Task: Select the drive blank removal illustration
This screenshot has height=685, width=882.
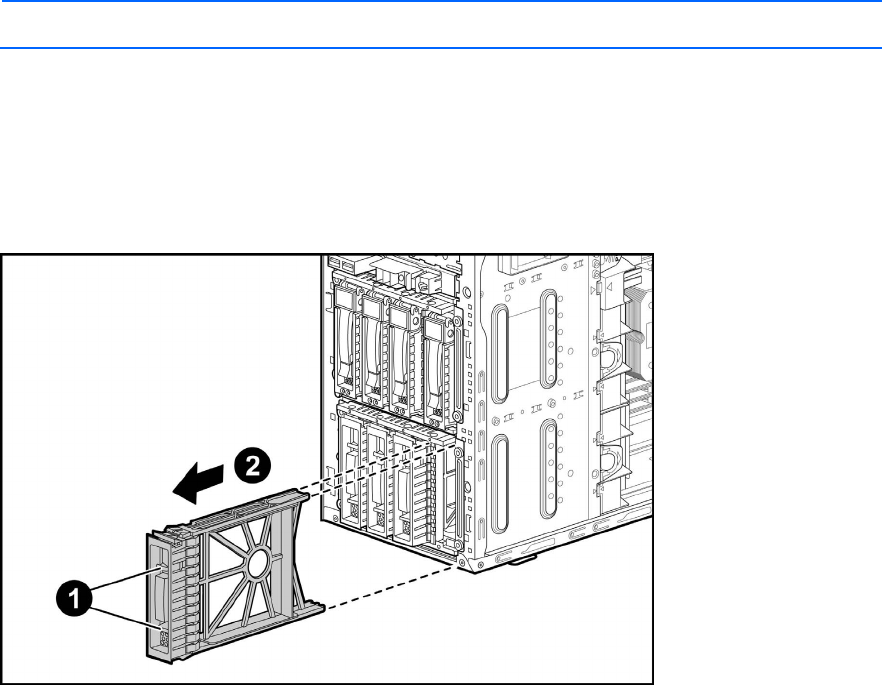Action: (327, 469)
